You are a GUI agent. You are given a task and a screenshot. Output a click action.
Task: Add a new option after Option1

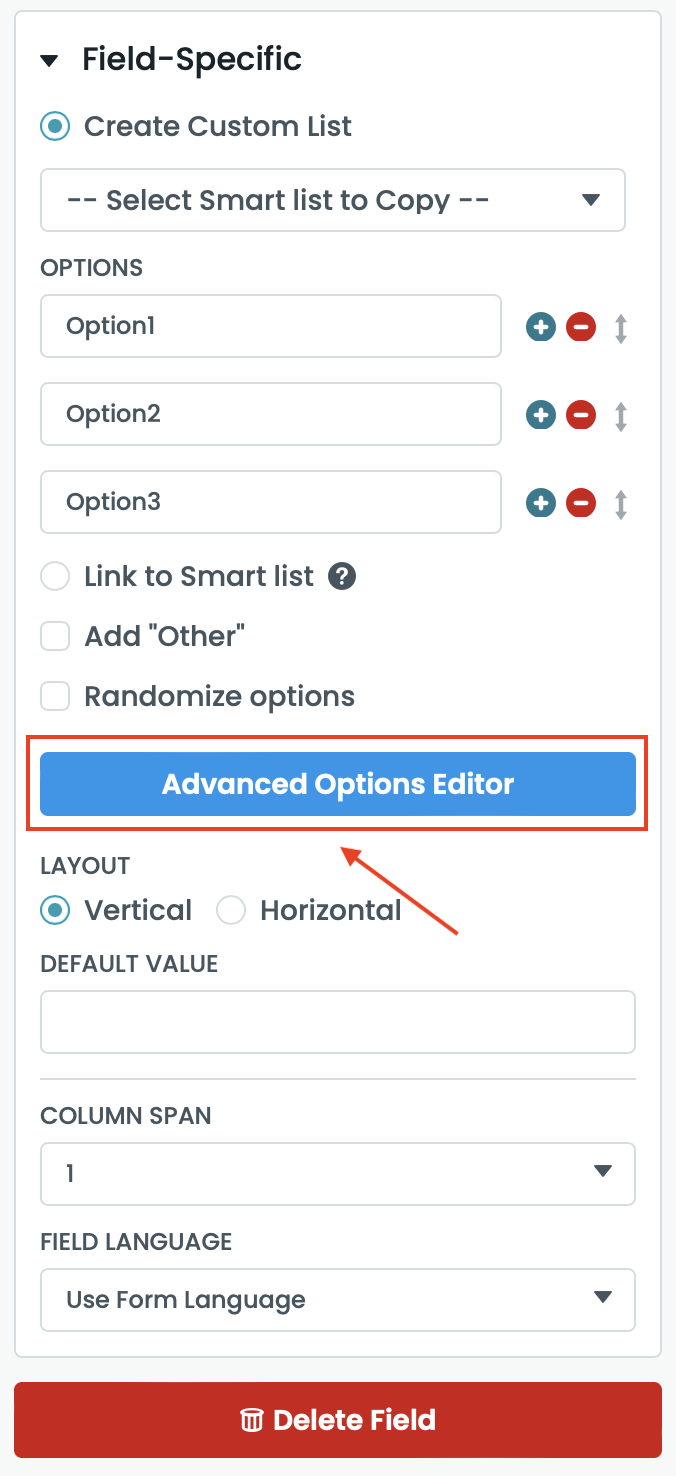click(x=541, y=327)
